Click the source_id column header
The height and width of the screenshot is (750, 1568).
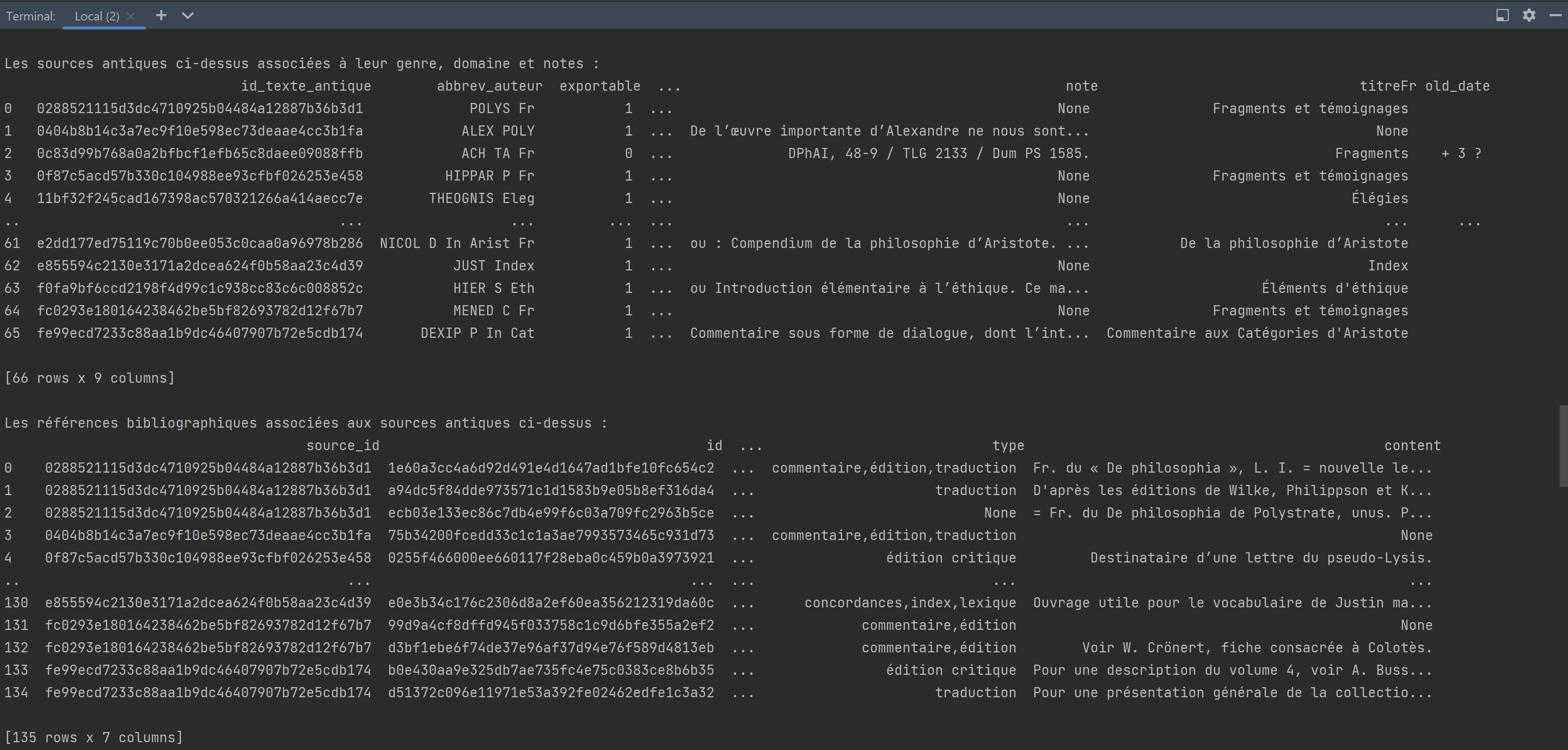click(x=343, y=446)
